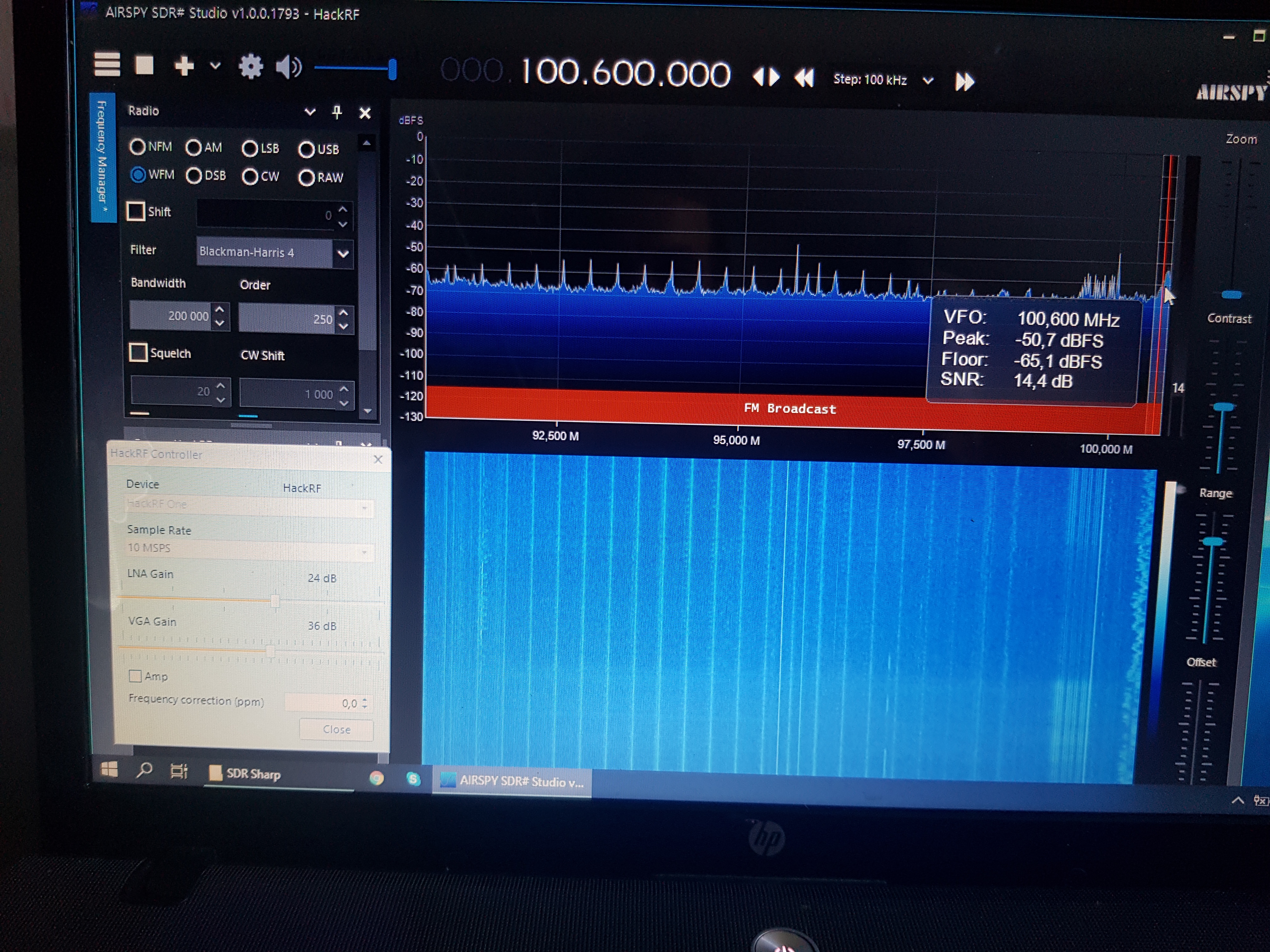Screen dimensions: 1270x952
Task: Decrease Bandwidth with the down arrow
Action: [220, 324]
